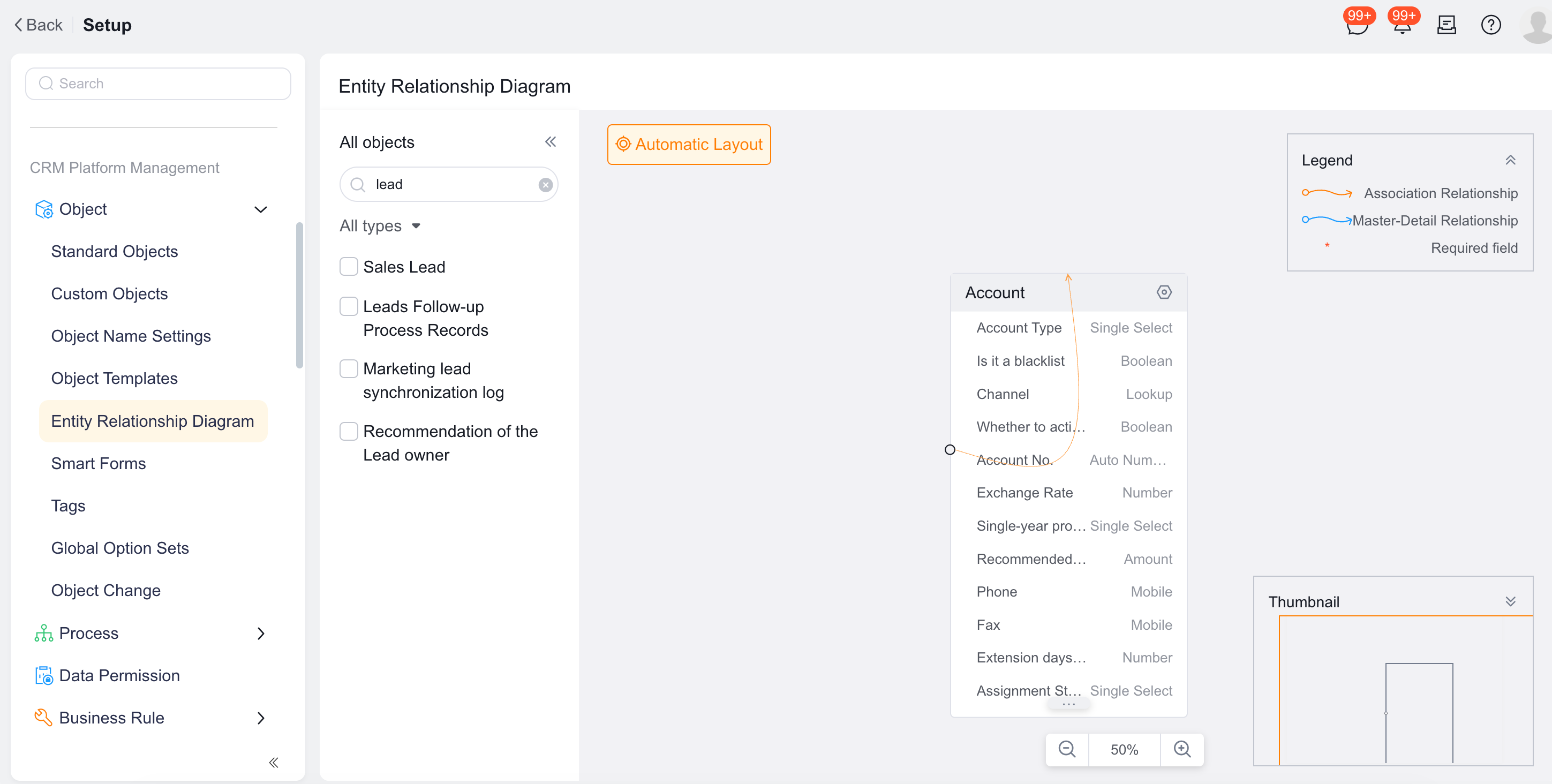Check Leads Follow-up Process Records checkbox
This screenshot has height=784, width=1552.
[x=349, y=306]
